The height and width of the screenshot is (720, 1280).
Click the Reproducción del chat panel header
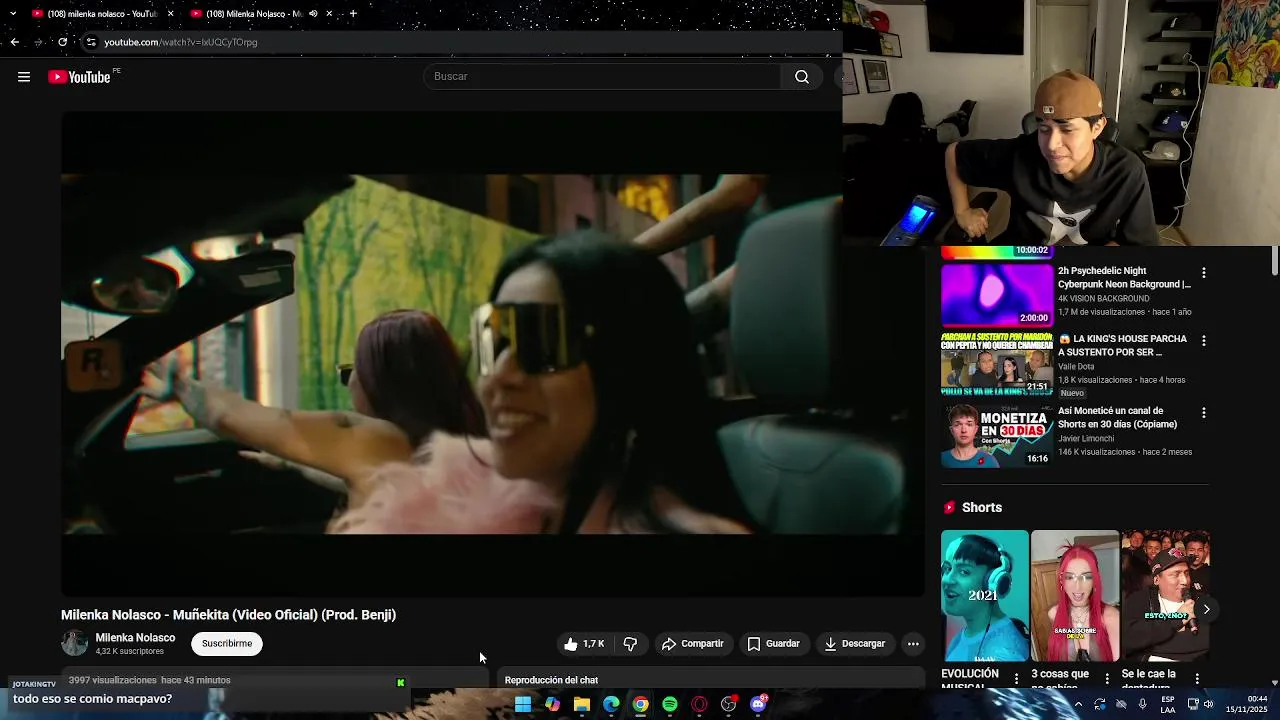(x=710, y=680)
